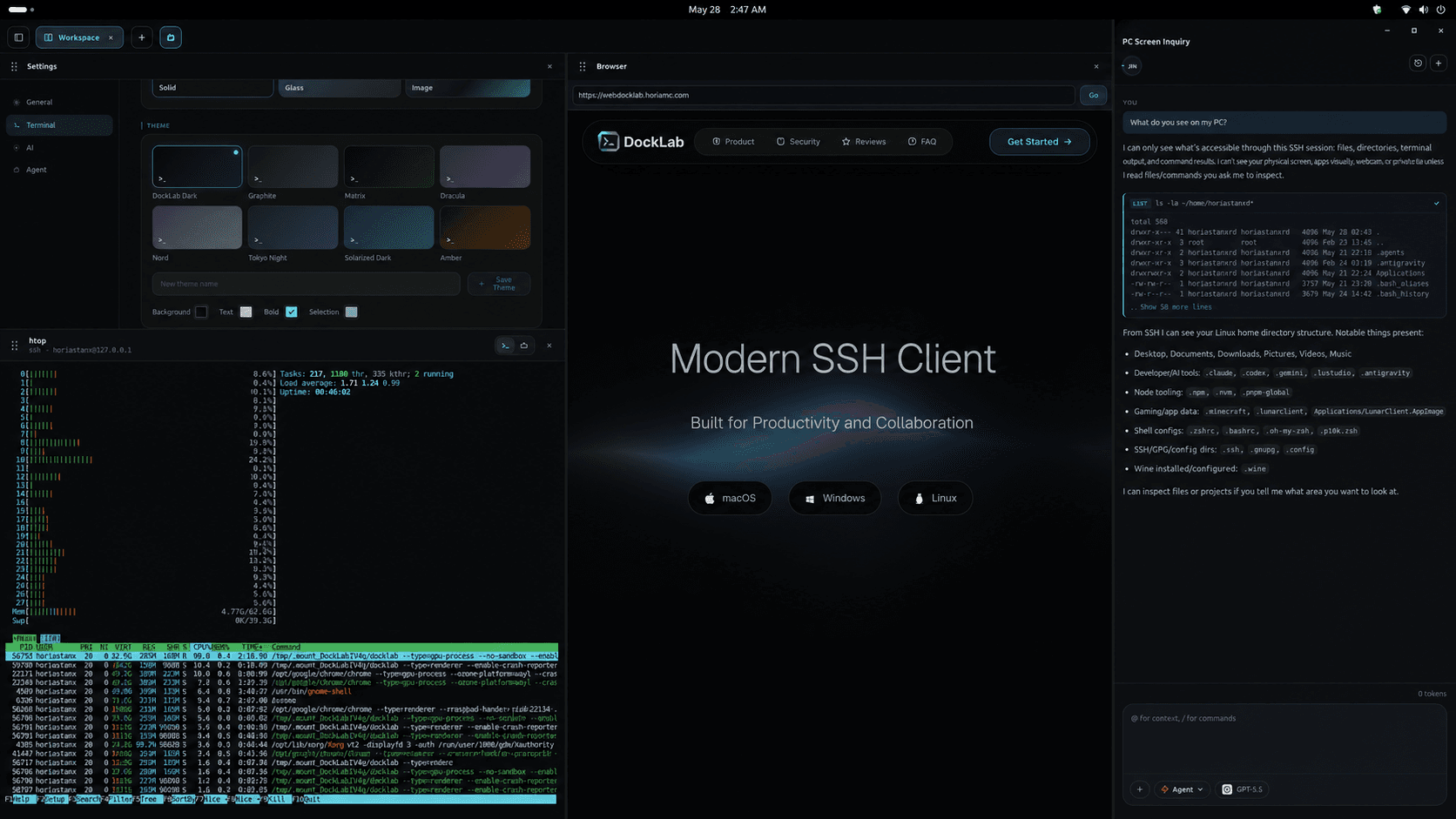Image resolution: width=1456 pixels, height=819 pixels.
Task: Close the htop terminal panel
Action: [x=549, y=346]
